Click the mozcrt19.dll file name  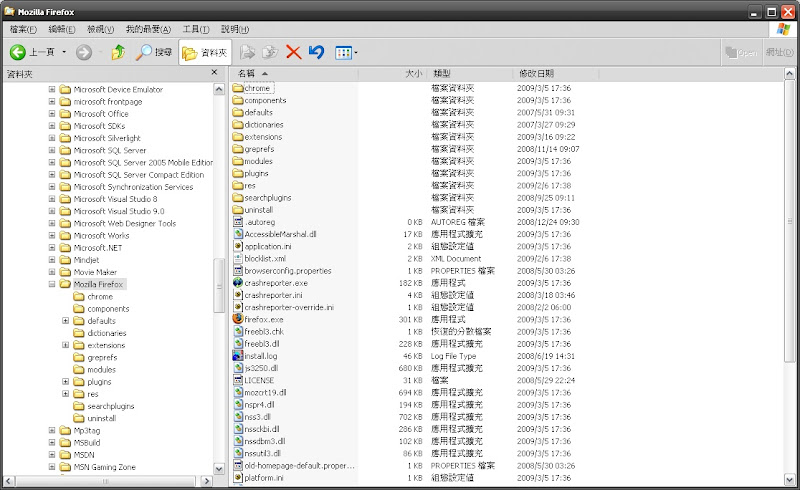point(265,393)
